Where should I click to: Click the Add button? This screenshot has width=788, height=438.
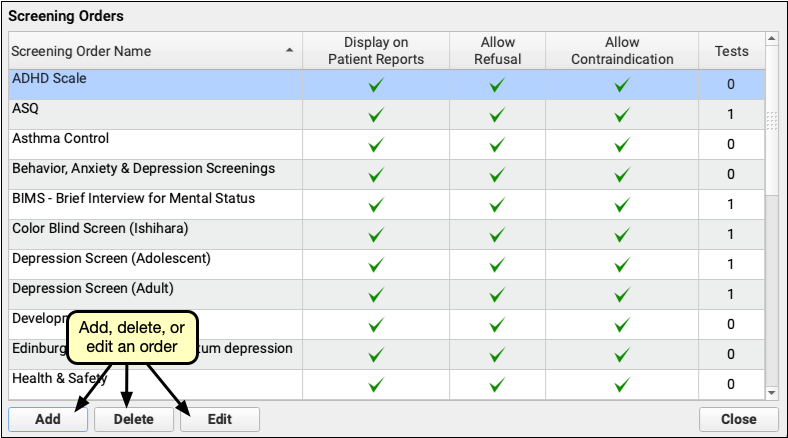(47, 419)
